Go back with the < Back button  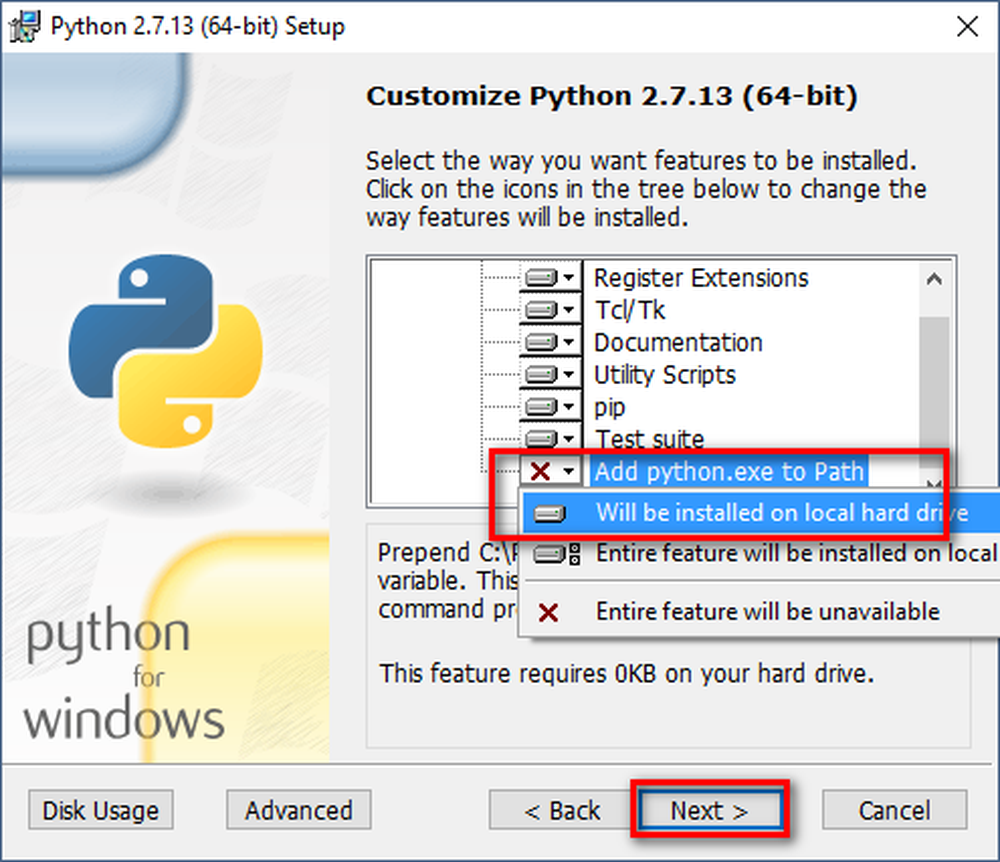[x=561, y=810]
